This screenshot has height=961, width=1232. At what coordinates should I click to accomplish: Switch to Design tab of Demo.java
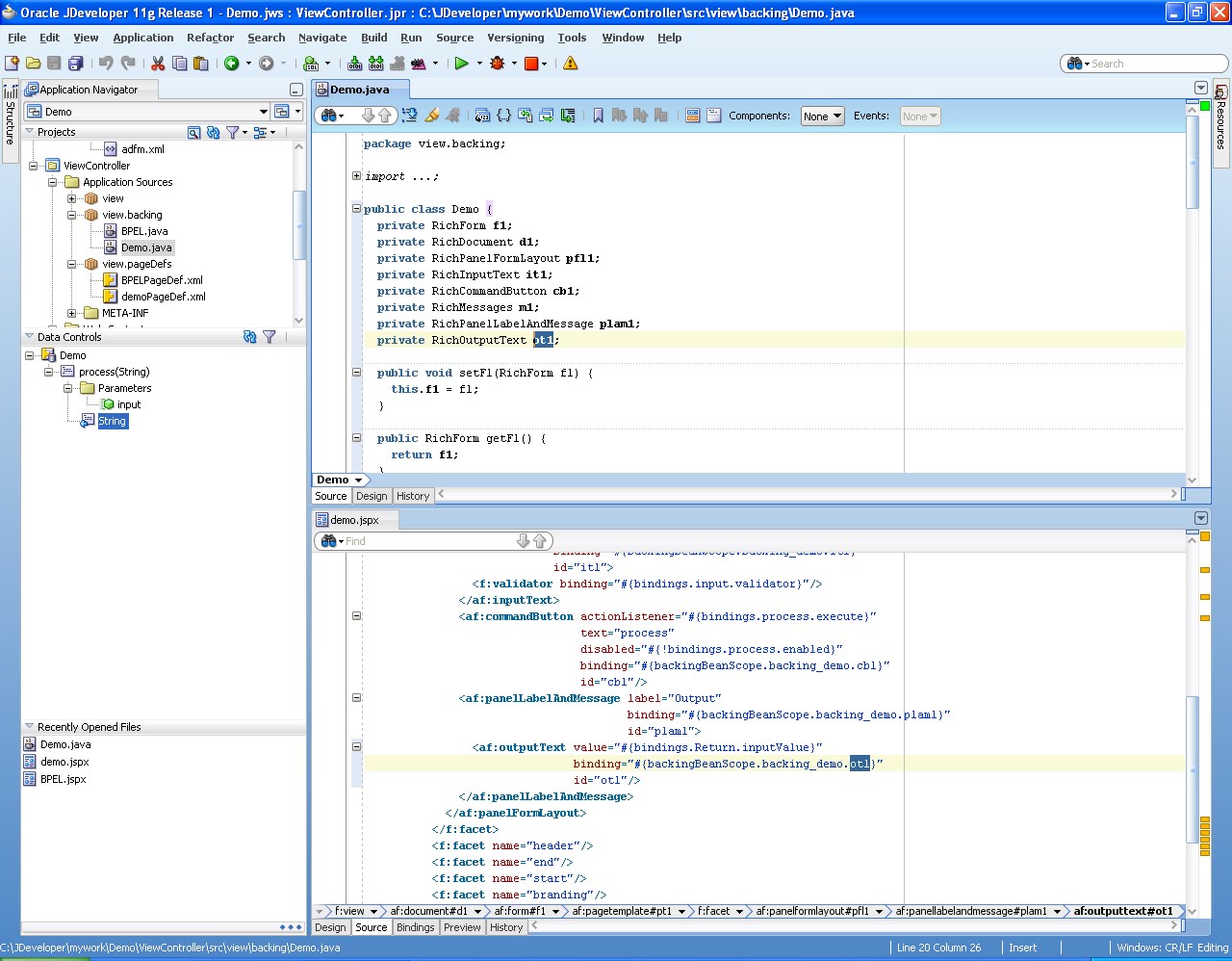pyautogui.click(x=372, y=496)
